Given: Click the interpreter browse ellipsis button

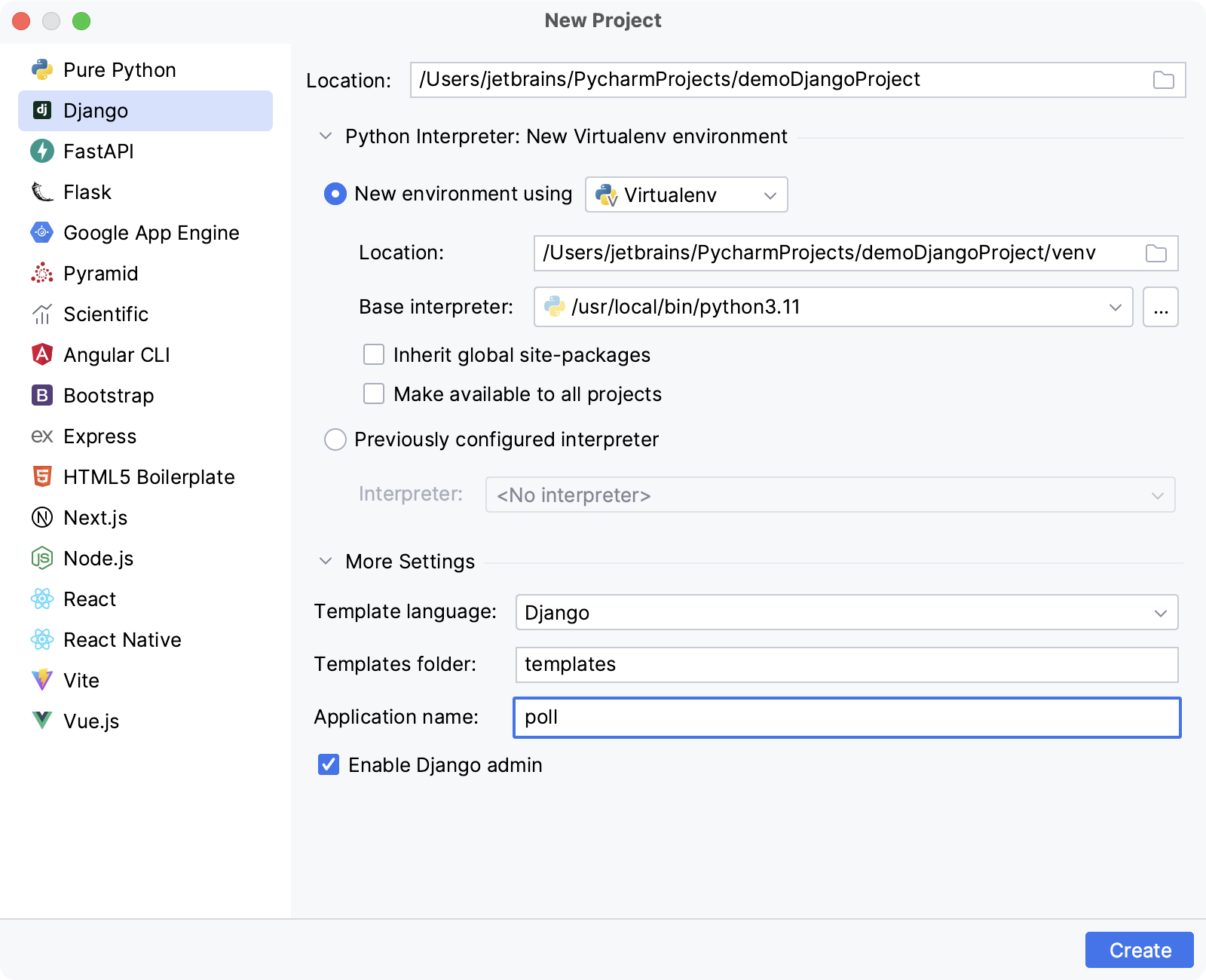Looking at the screenshot, I should tap(1161, 307).
